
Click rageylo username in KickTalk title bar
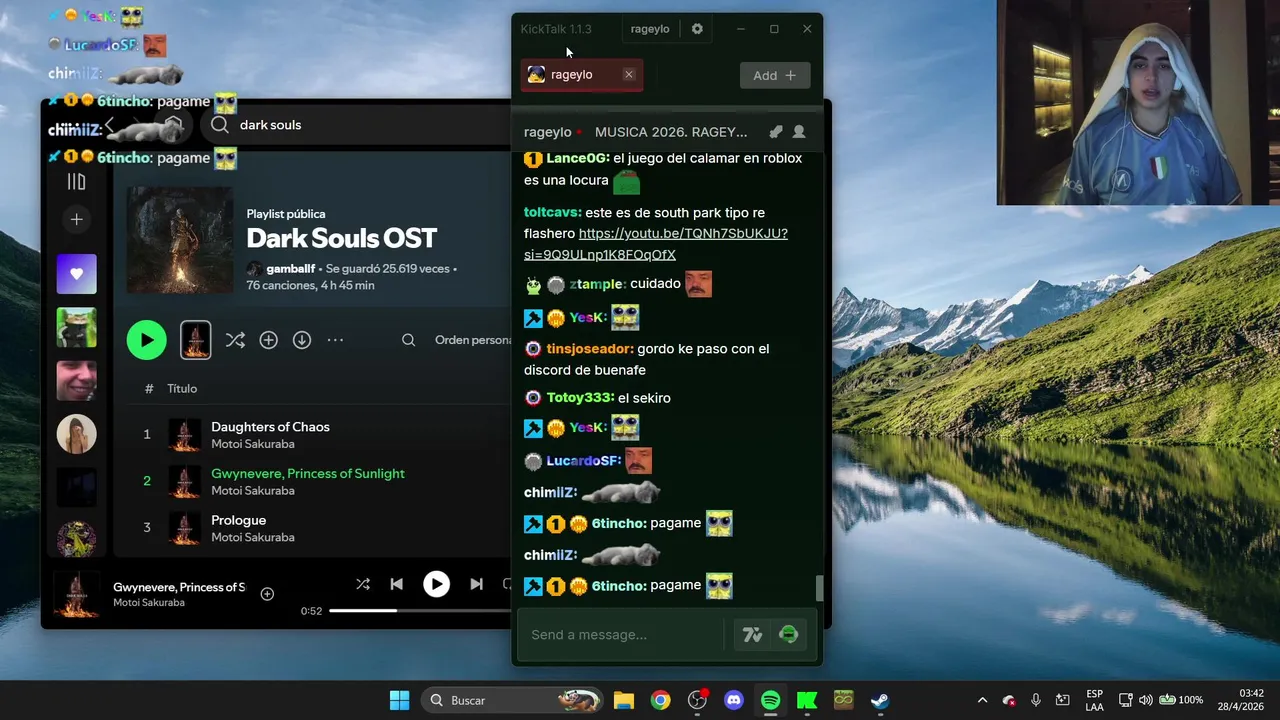[650, 29]
